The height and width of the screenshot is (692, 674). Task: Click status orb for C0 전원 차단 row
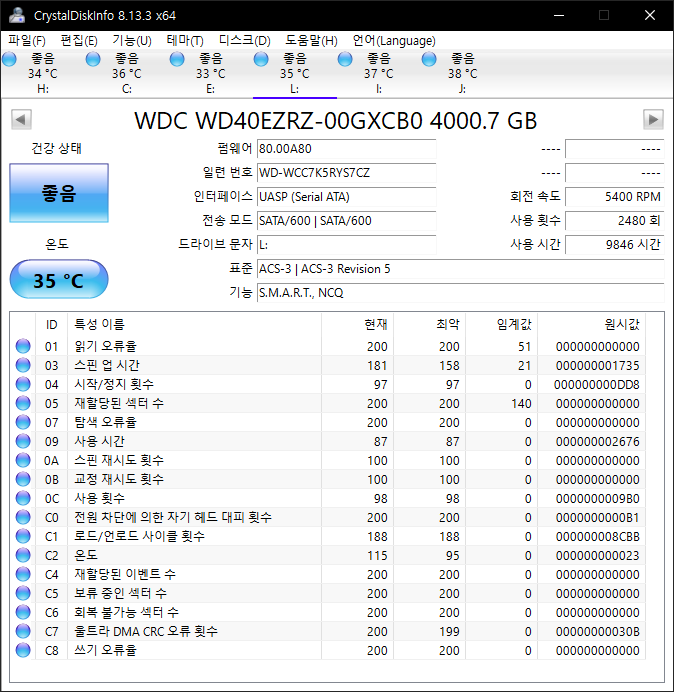(23, 517)
